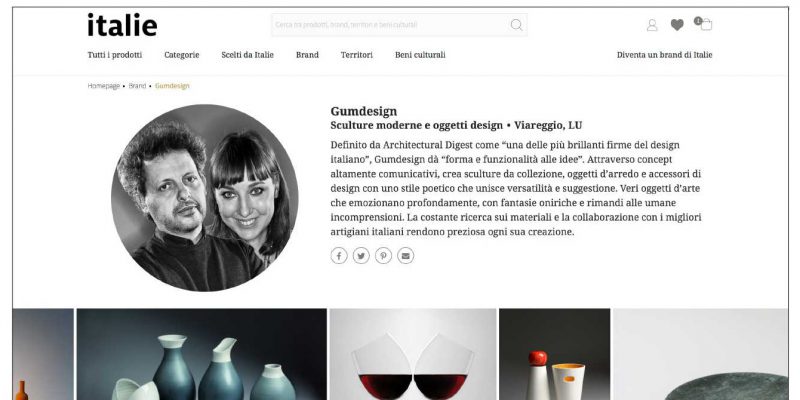Viewport: 800px width, 400px height.
Task: Go to Homepage breadcrumb link
Action: coord(104,86)
